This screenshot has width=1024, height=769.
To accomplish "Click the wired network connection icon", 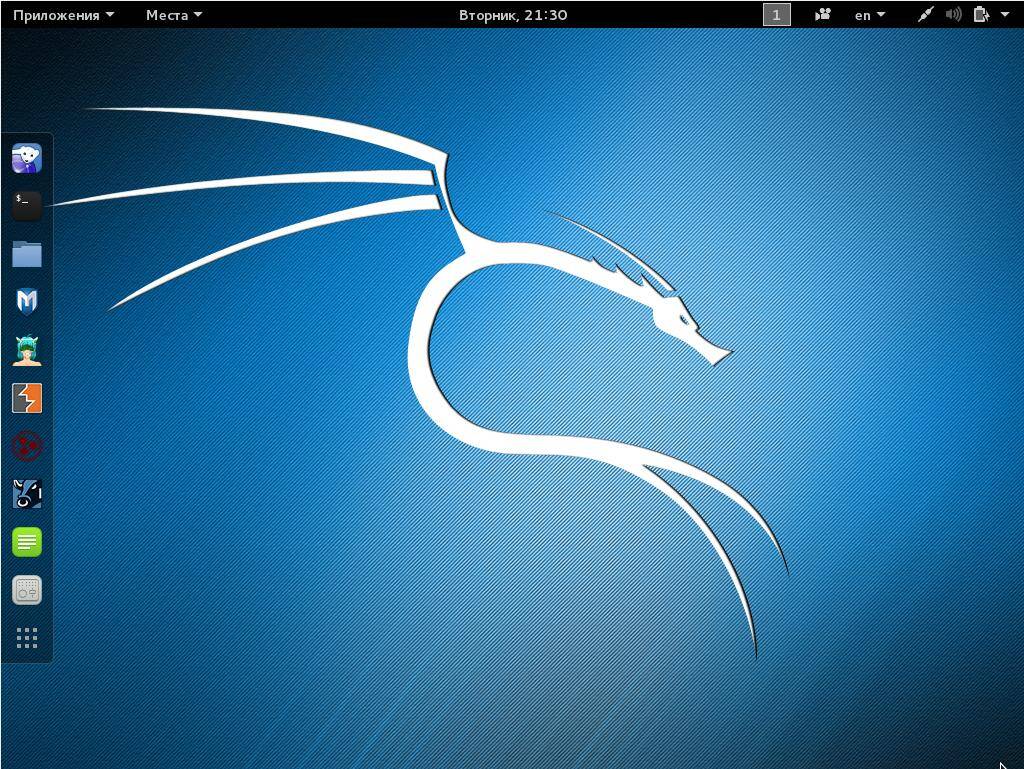I will [926, 15].
